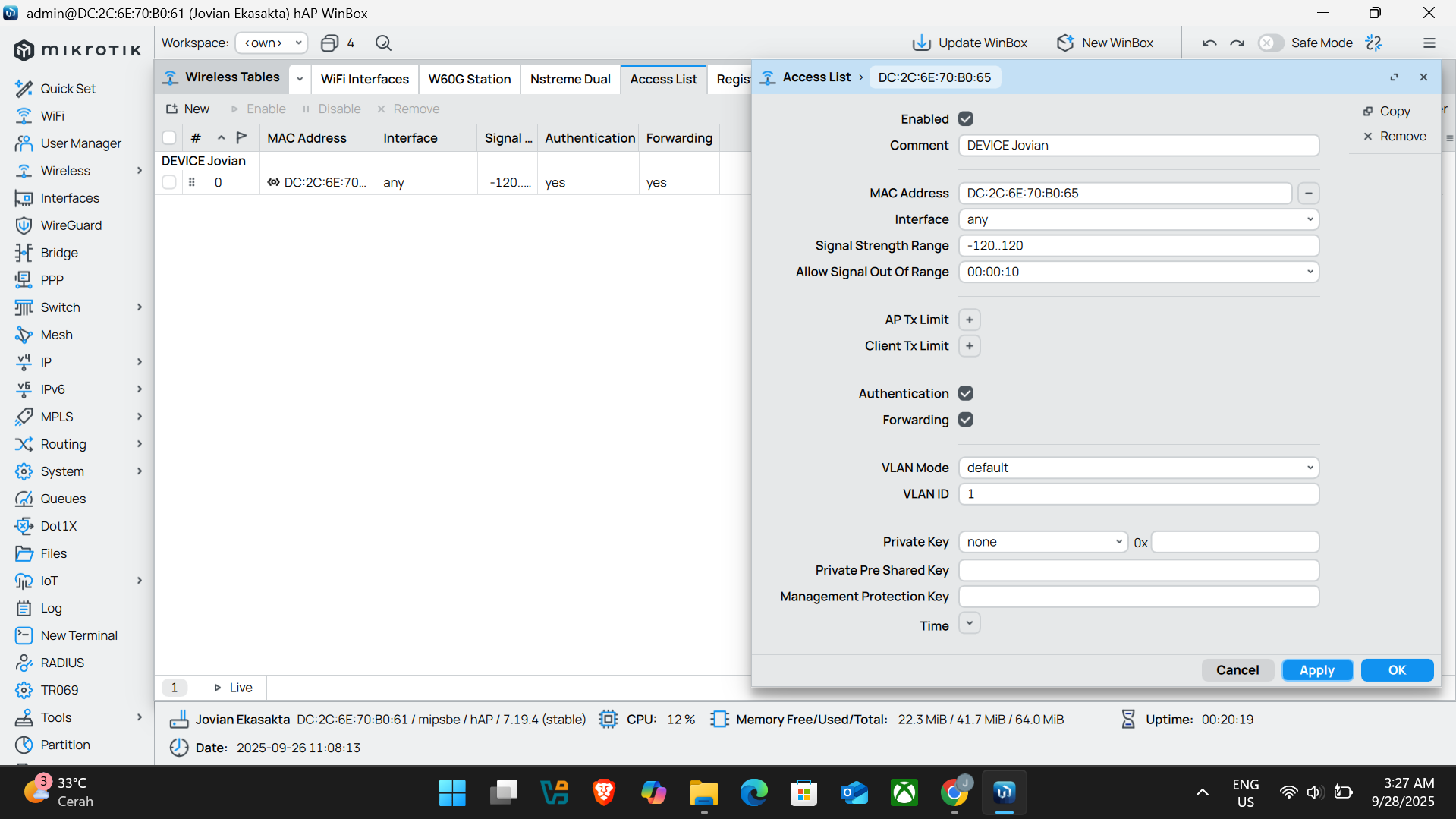This screenshot has width=1456, height=819.
Task: Click the undo arrow icon
Action: click(x=1209, y=43)
